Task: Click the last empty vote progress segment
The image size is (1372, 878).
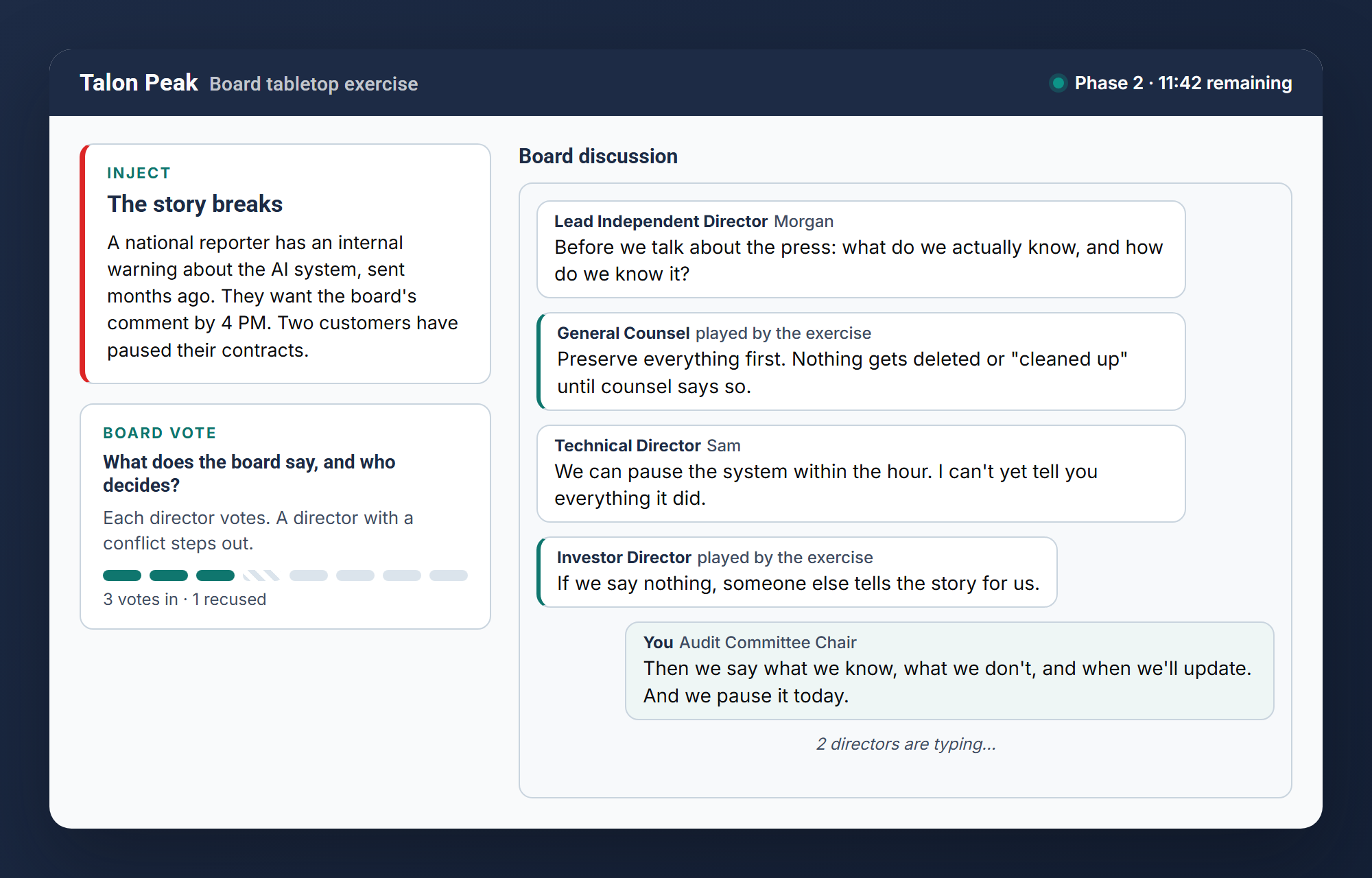Action: (x=449, y=576)
